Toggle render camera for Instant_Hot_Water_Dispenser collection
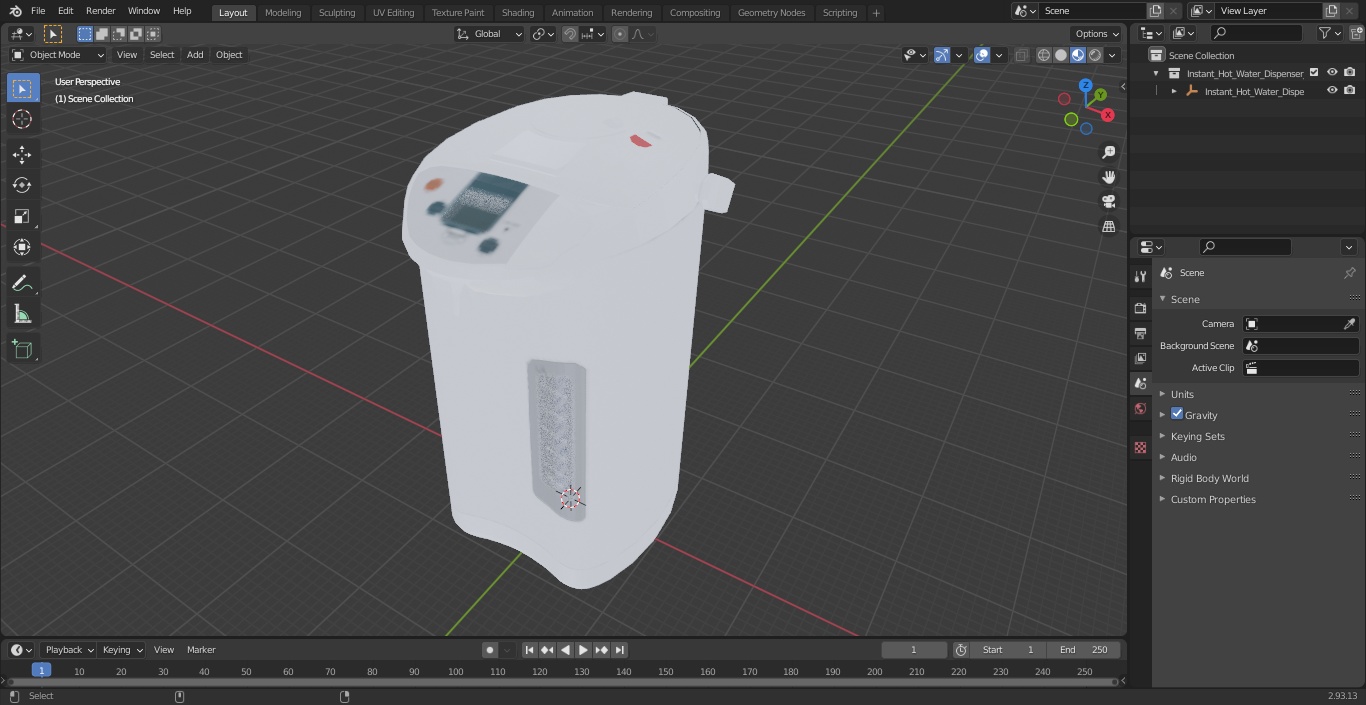 (1350, 73)
